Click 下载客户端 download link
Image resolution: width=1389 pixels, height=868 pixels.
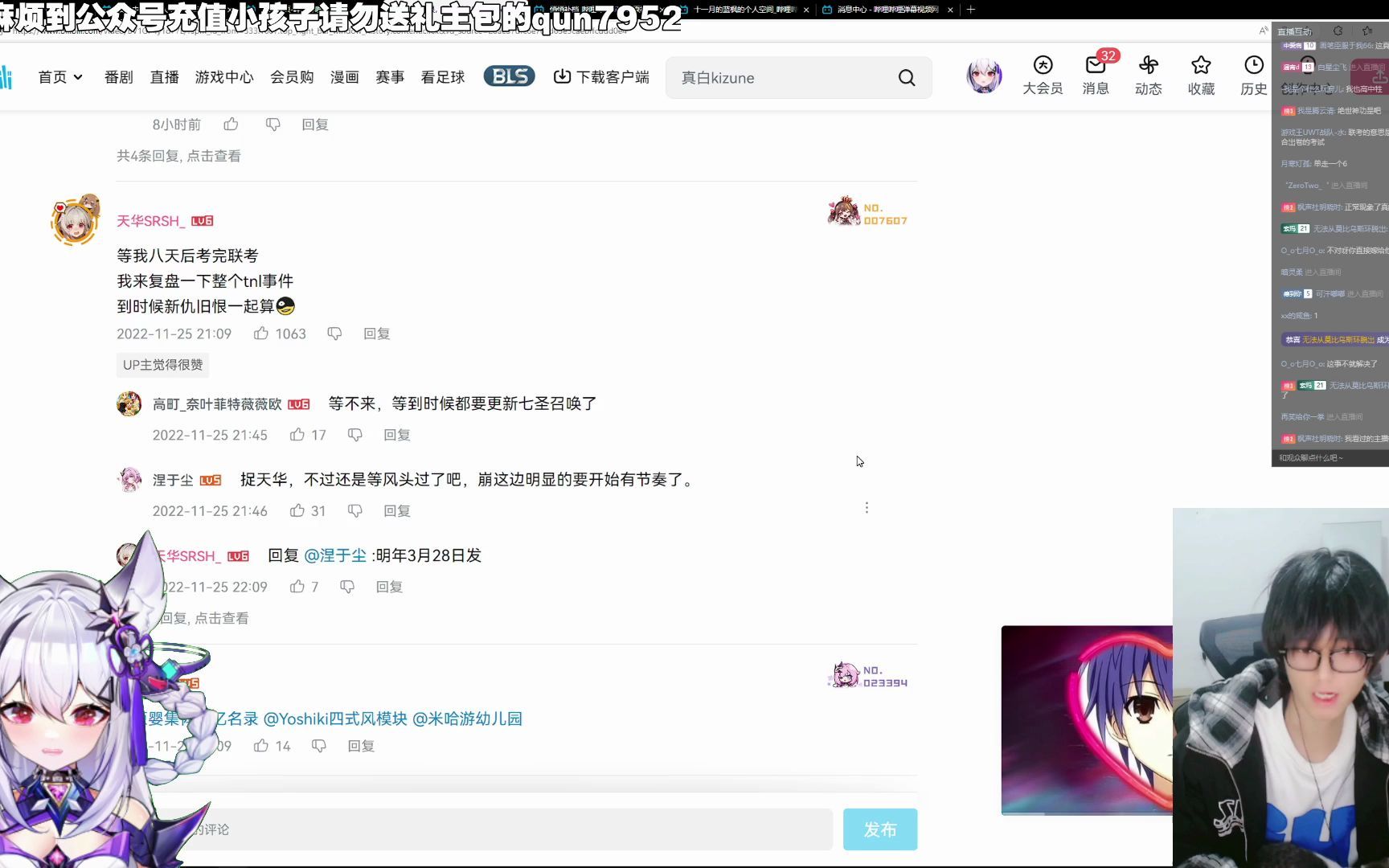pos(601,77)
